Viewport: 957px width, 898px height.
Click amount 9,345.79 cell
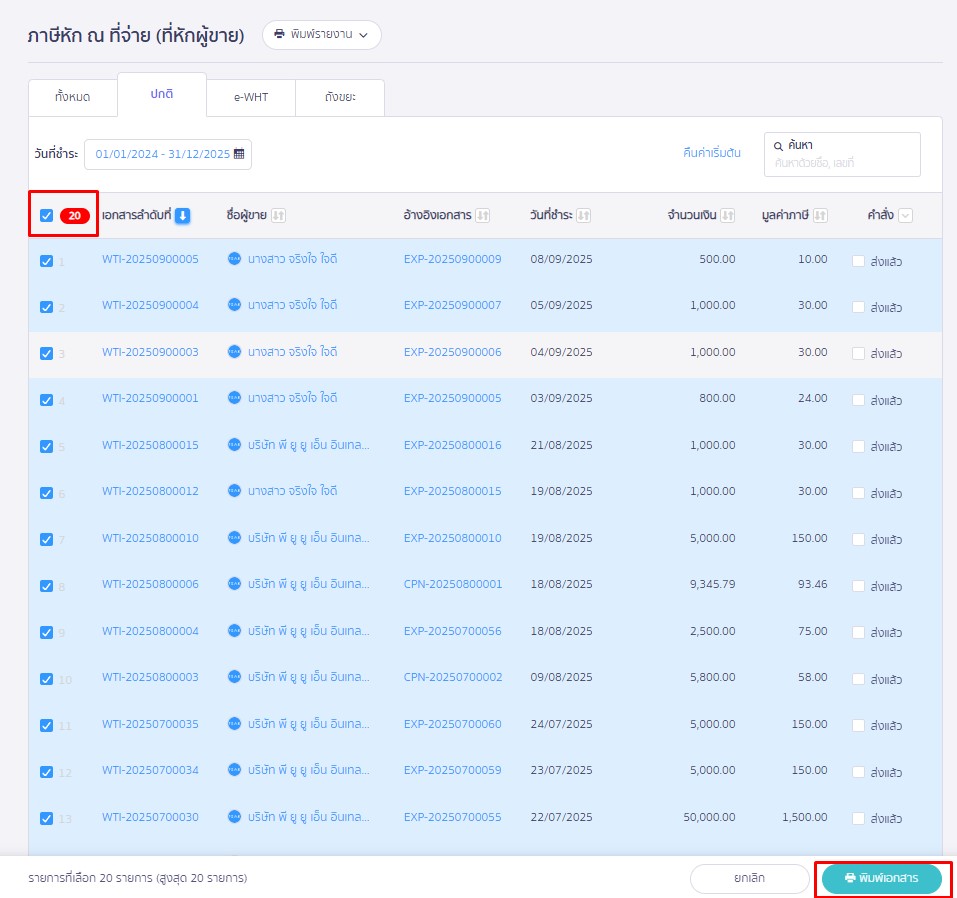[x=713, y=584]
